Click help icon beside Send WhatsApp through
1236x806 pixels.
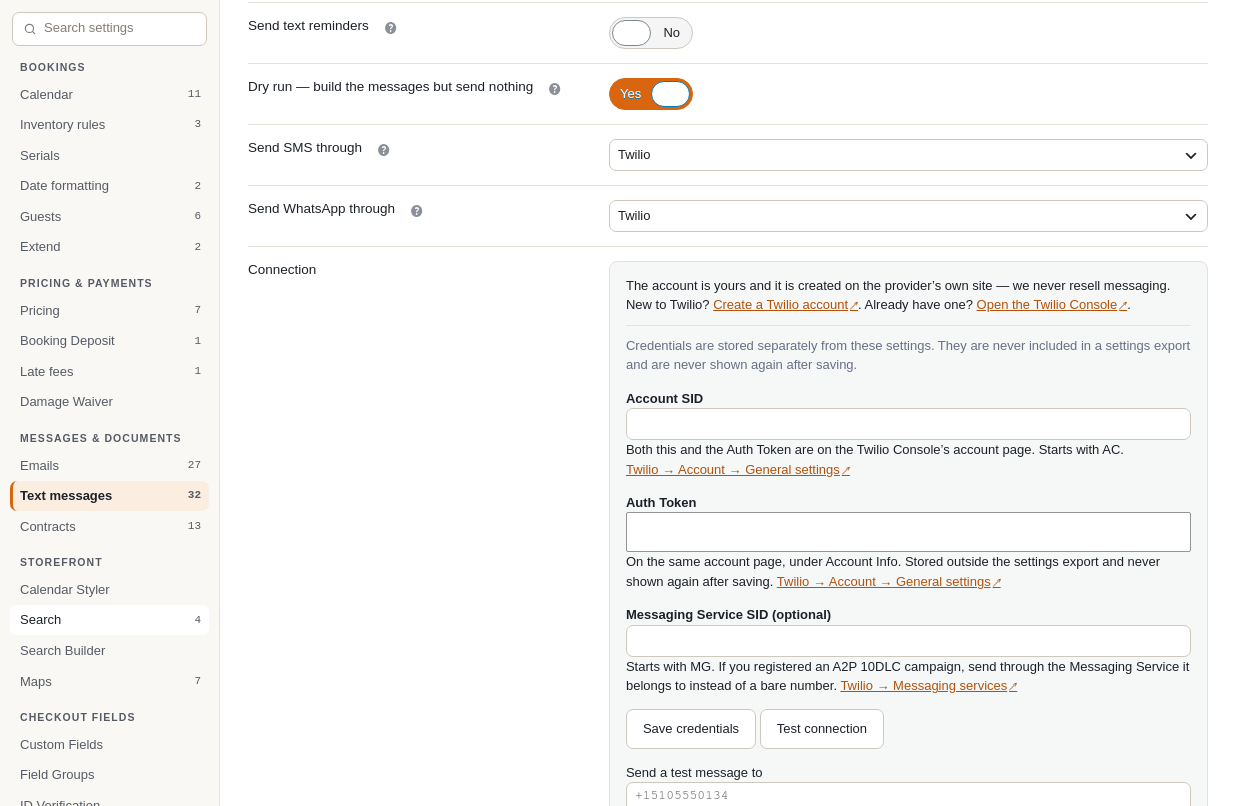pos(417,211)
